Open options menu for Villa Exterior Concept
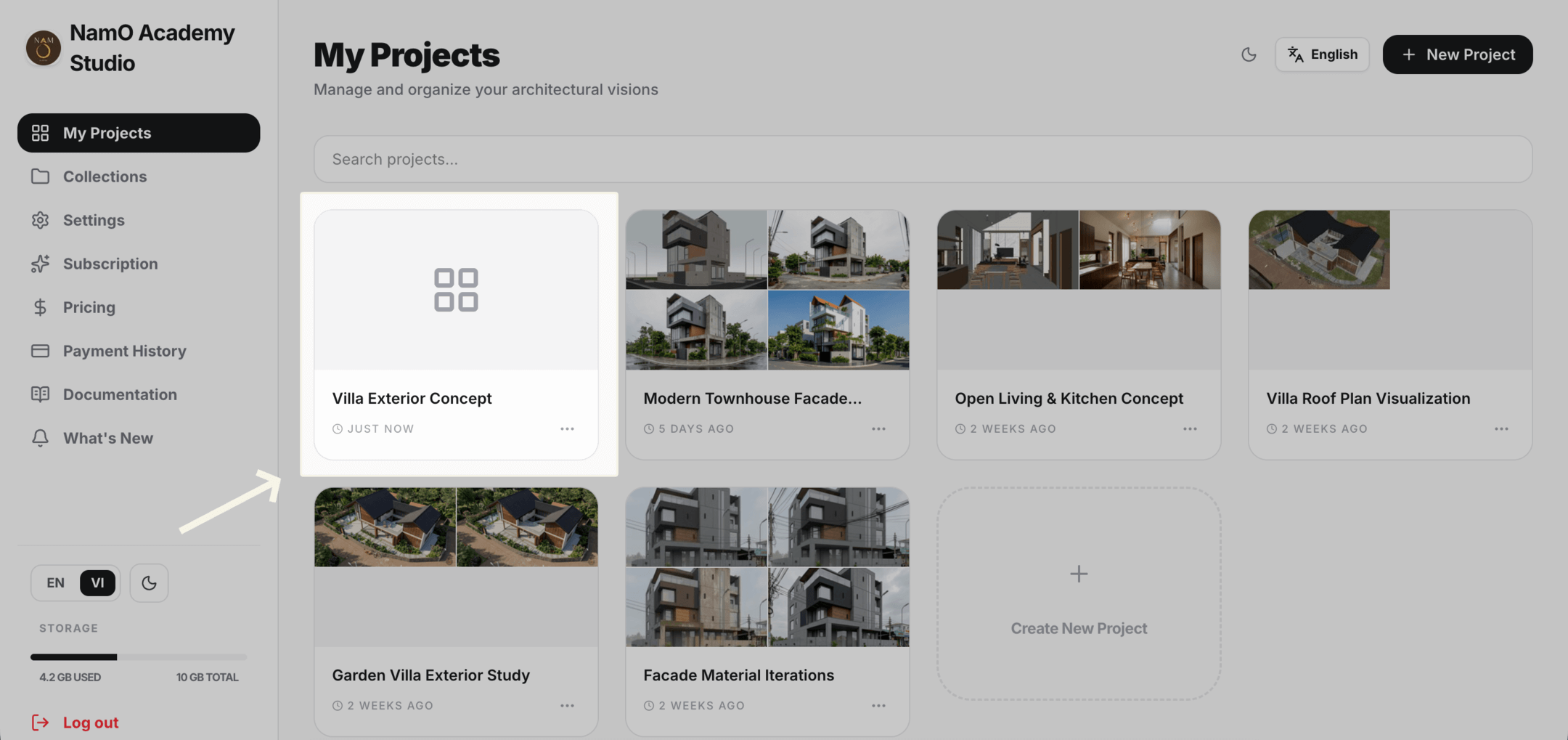1568x740 pixels. click(x=567, y=429)
